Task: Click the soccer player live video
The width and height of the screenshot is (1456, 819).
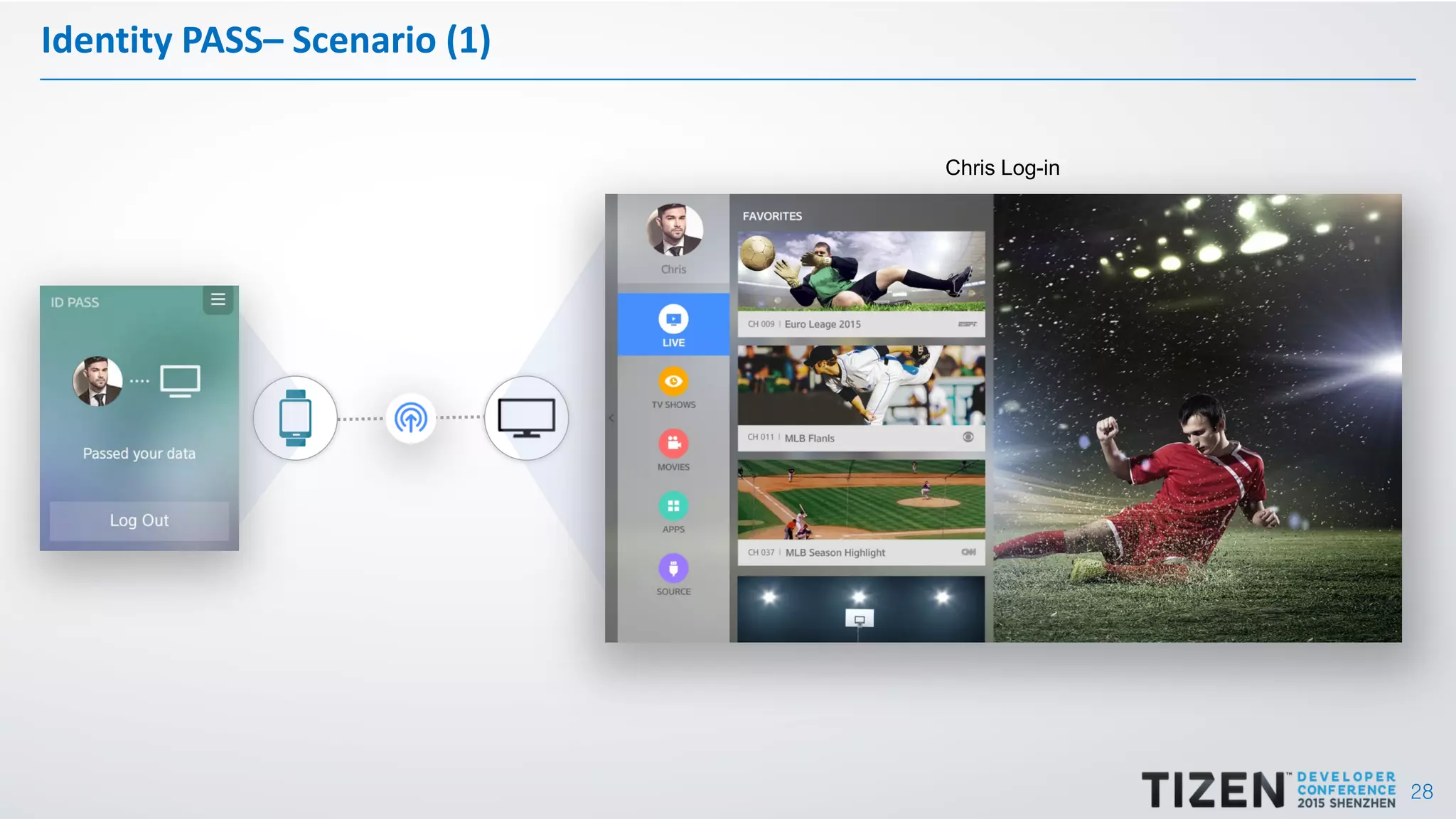Action: click(1197, 418)
